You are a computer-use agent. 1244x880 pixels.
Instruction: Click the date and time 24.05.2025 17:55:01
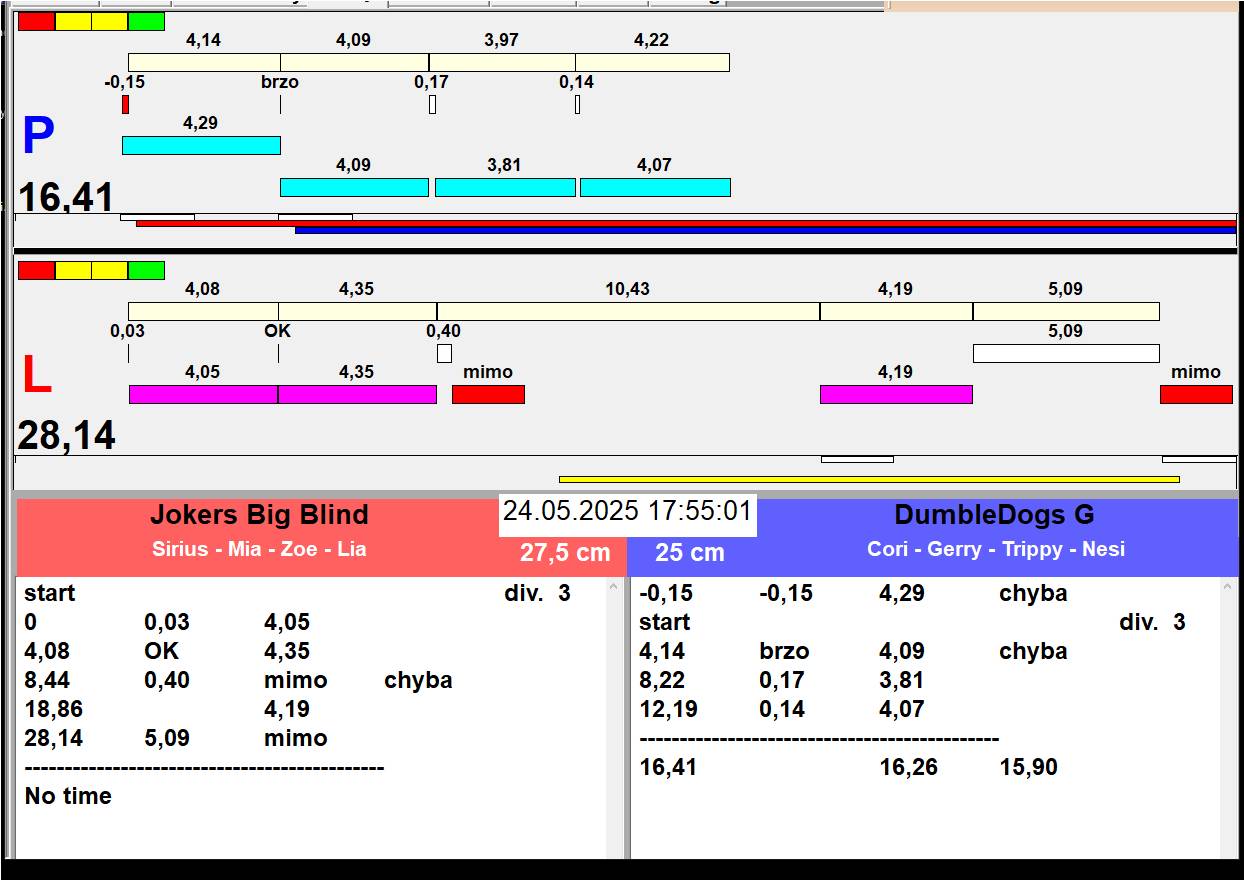point(627,511)
